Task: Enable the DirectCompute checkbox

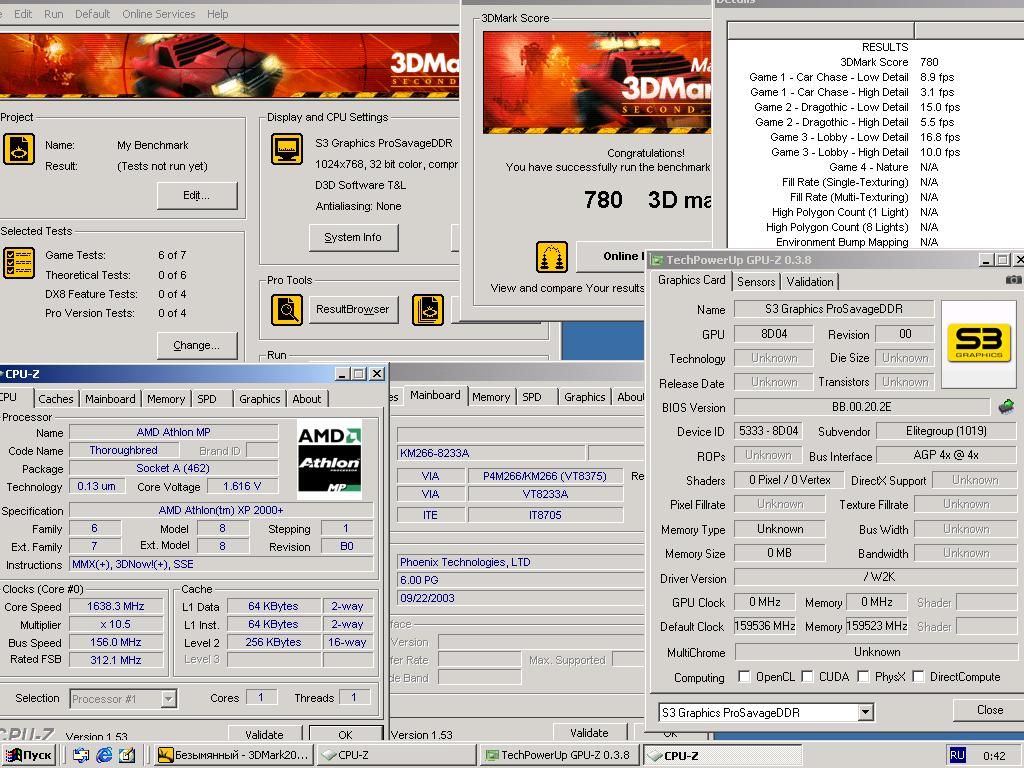Action: [918, 677]
